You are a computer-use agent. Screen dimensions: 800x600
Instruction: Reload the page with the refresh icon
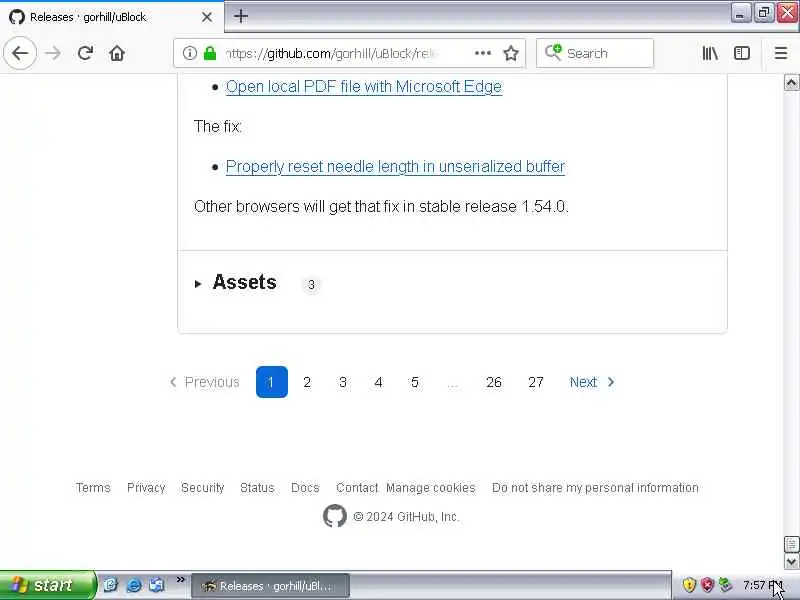click(85, 53)
